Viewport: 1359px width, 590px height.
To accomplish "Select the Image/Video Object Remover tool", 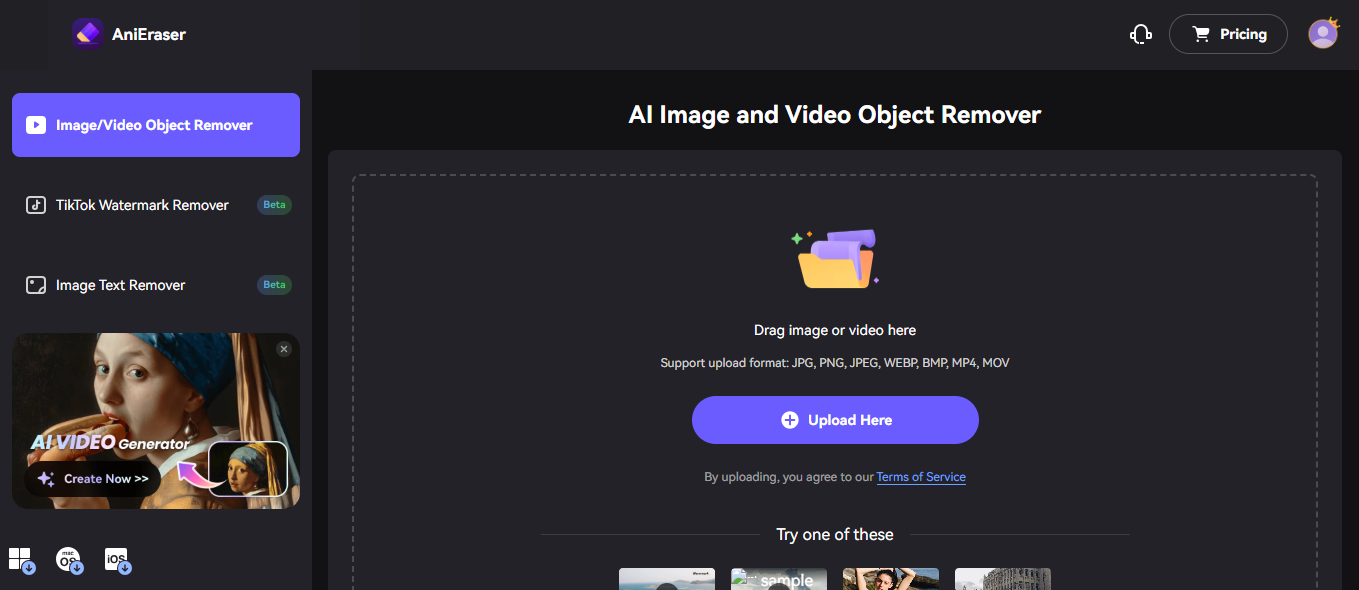I will 155,125.
